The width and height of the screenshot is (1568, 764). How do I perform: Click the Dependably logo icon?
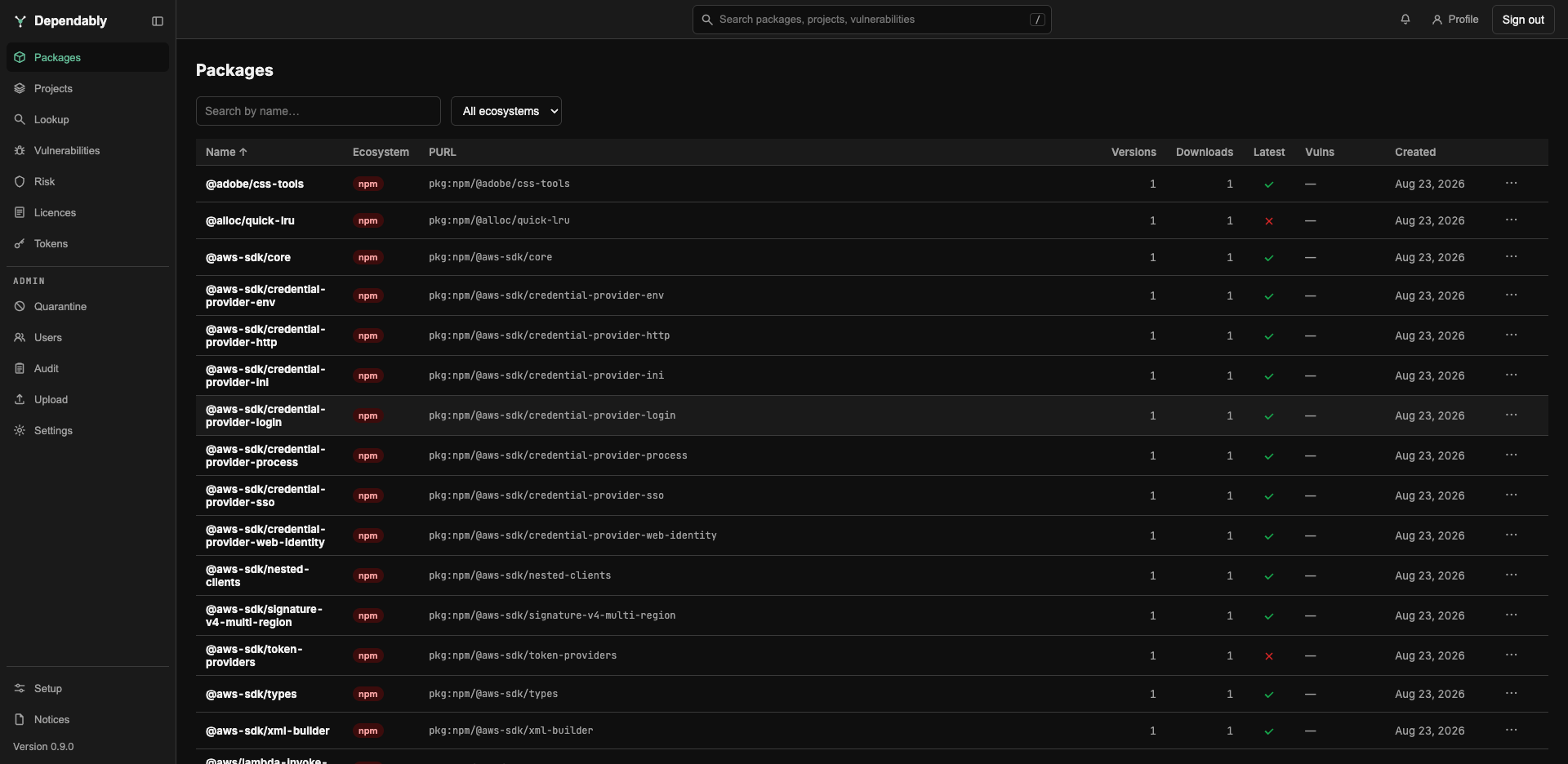click(20, 21)
